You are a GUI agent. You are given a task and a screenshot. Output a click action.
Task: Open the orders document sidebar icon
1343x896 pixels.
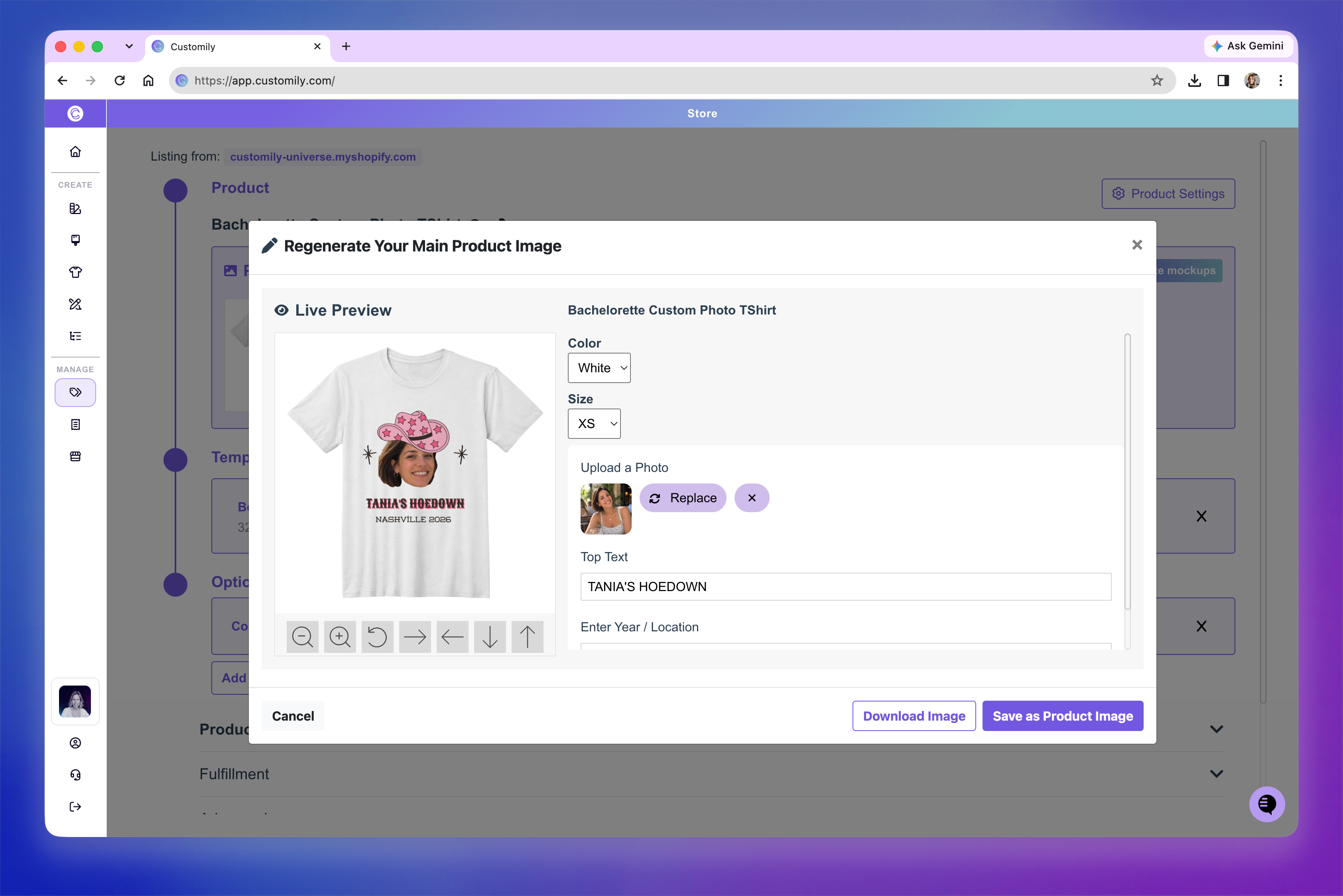(75, 424)
